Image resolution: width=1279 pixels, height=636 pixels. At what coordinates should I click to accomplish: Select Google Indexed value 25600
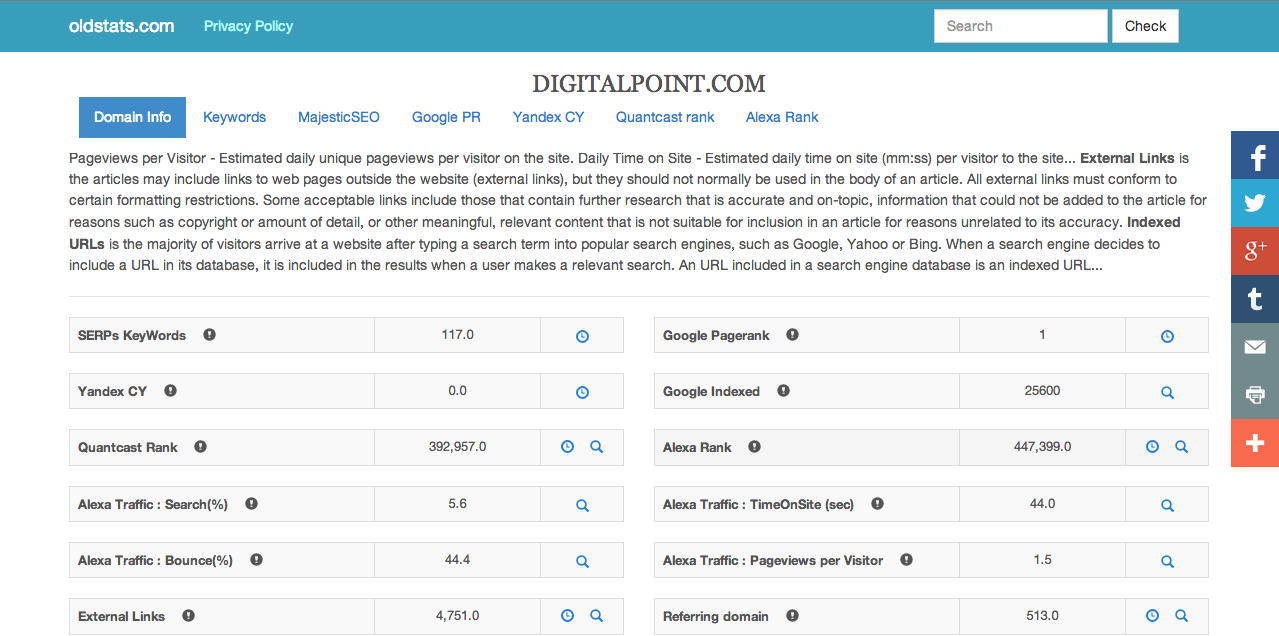tap(1042, 391)
